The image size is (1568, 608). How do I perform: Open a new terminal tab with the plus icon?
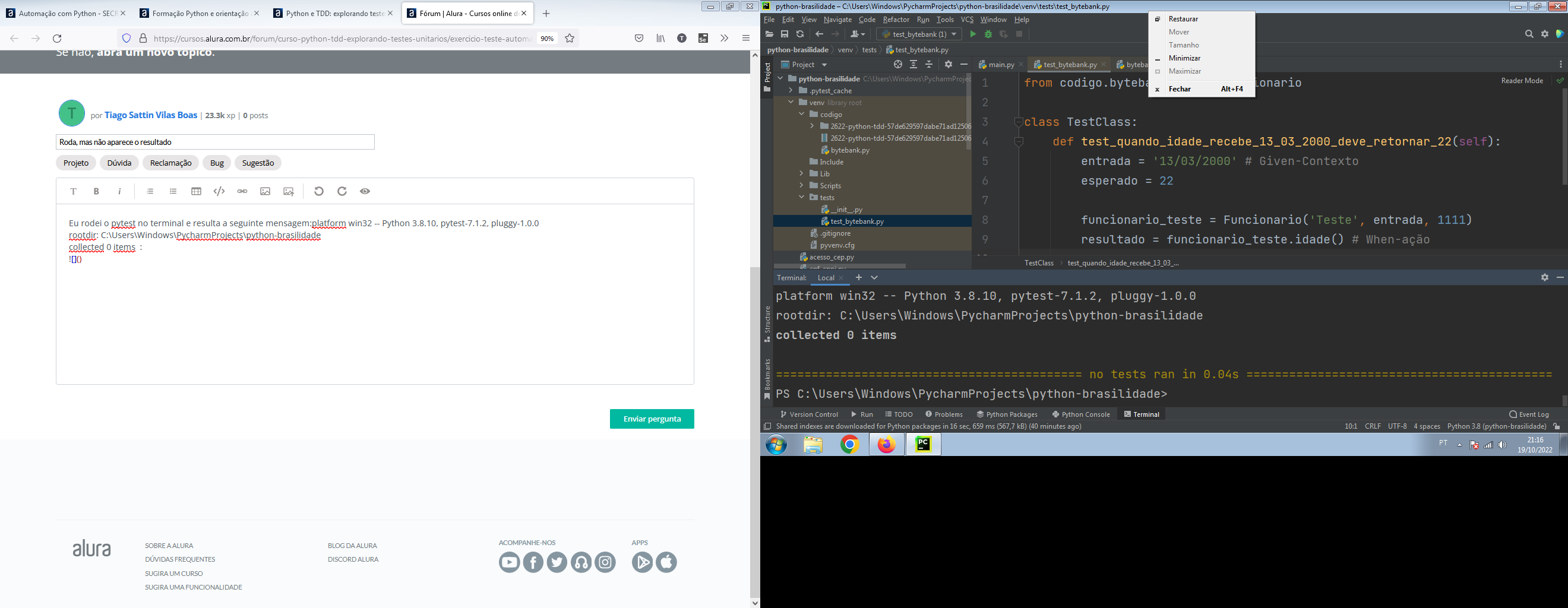[859, 277]
